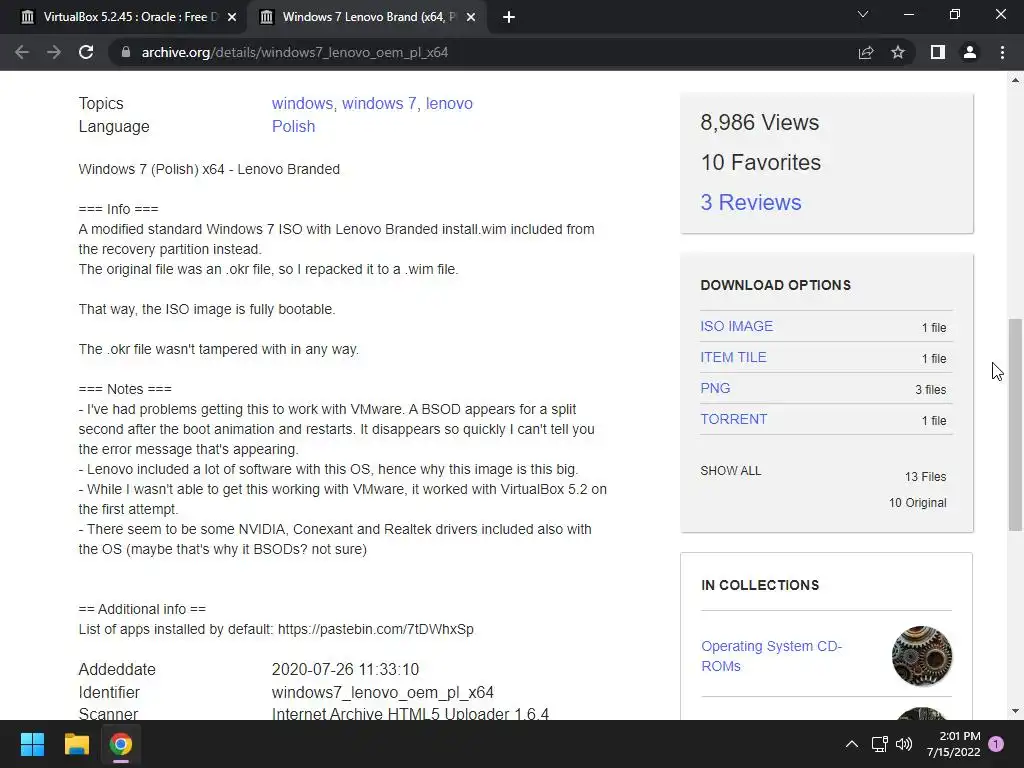1024x768 pixels.
Task: Click the page vertical scrollbar thumb
Action: (1015, 424)
